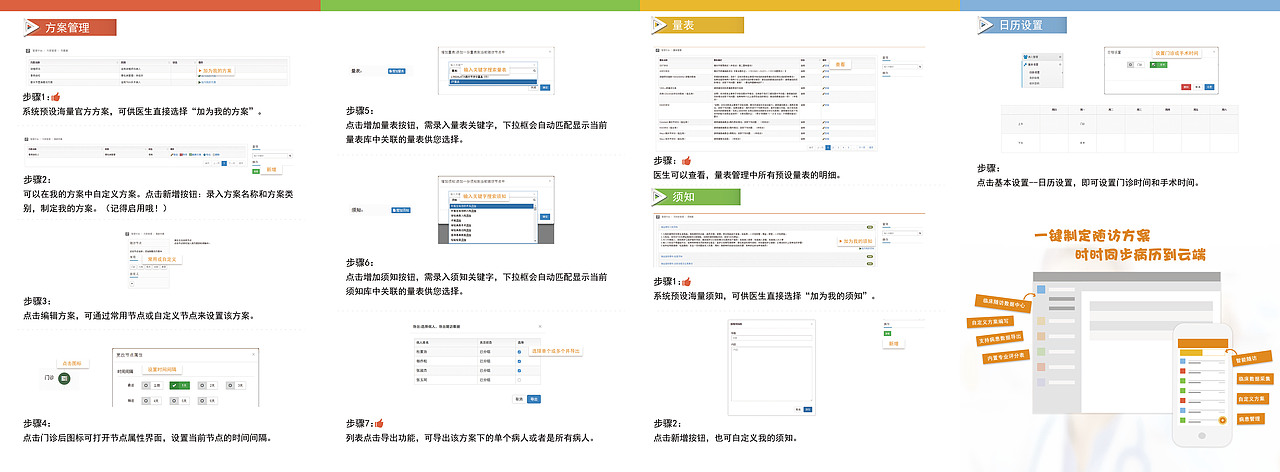Click the red button in calendar settings dialog

(1186, 87)
